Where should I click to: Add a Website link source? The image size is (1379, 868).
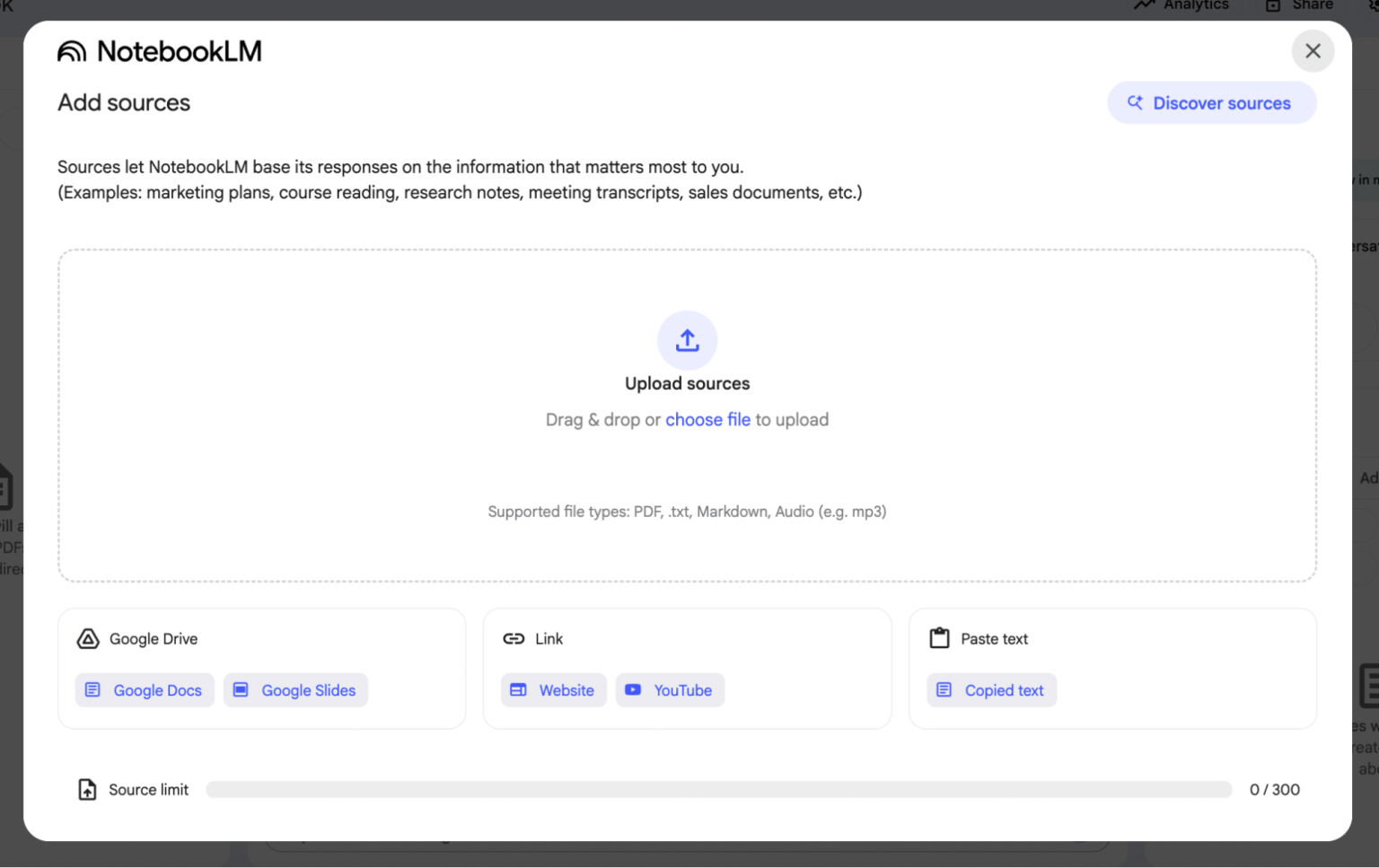553,690
